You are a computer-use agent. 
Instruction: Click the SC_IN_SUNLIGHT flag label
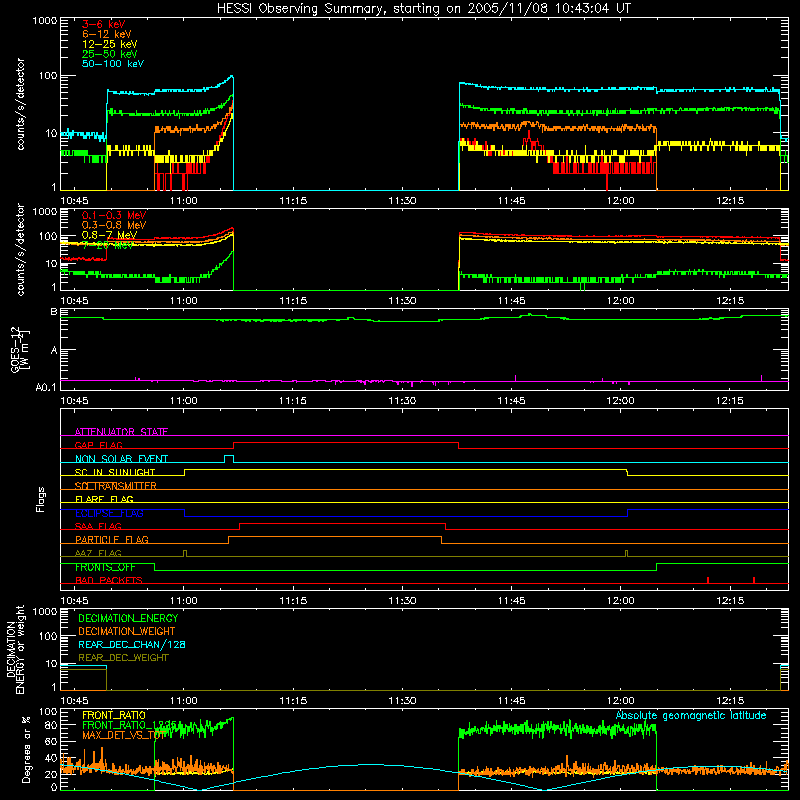pos(115,472)
